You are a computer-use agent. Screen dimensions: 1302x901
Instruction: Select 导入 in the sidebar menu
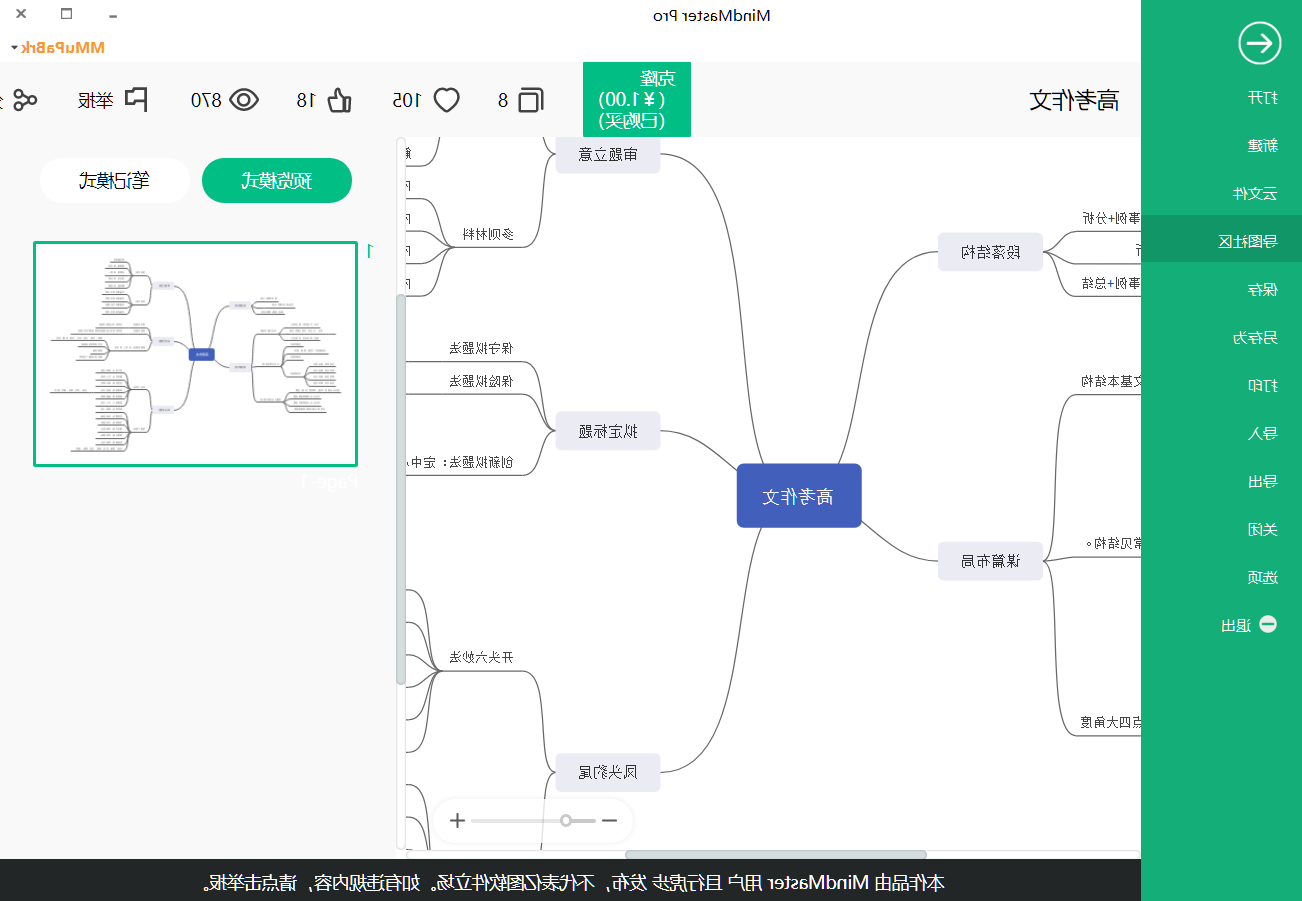(x=1263, y=433)
